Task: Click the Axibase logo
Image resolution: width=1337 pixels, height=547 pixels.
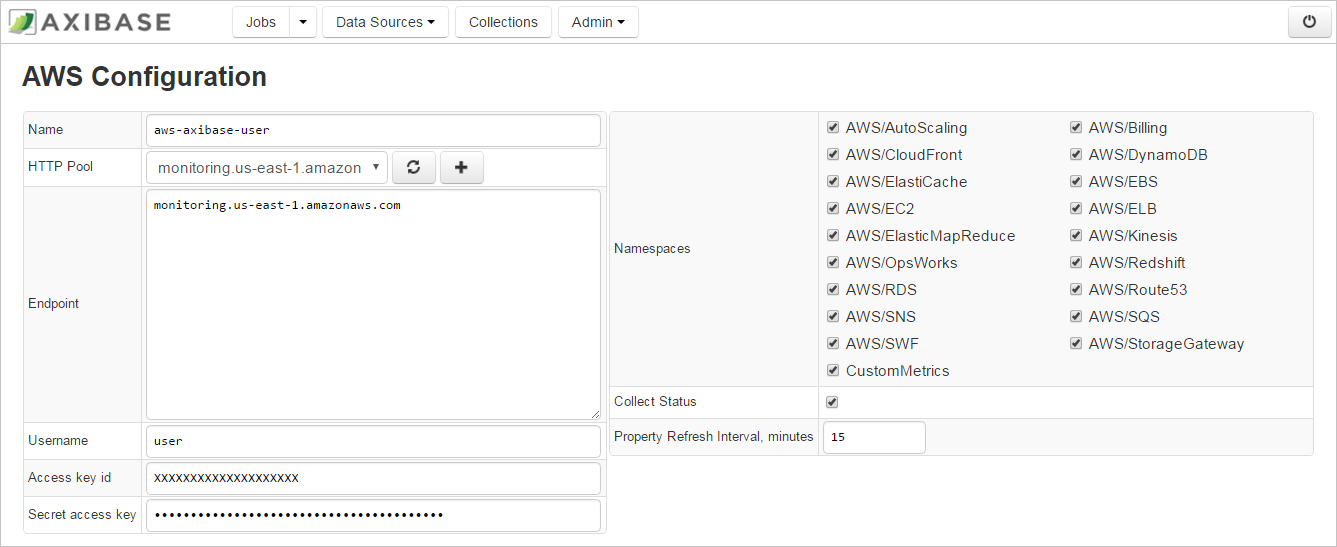Action: 90,21
